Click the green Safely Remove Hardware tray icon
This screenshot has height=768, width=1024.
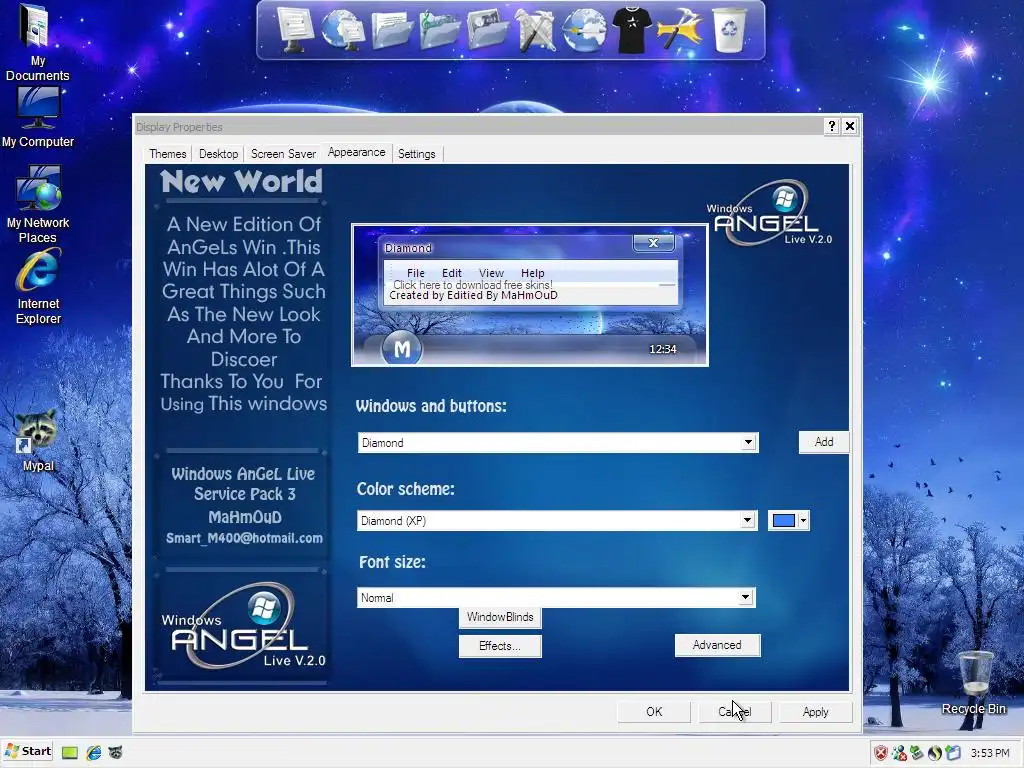(917, 753)
